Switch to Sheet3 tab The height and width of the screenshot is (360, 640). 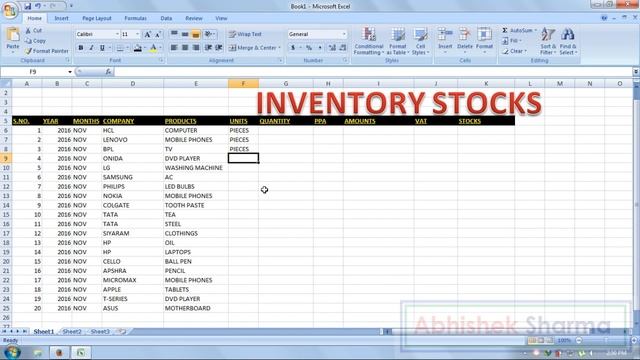[100, 331]
